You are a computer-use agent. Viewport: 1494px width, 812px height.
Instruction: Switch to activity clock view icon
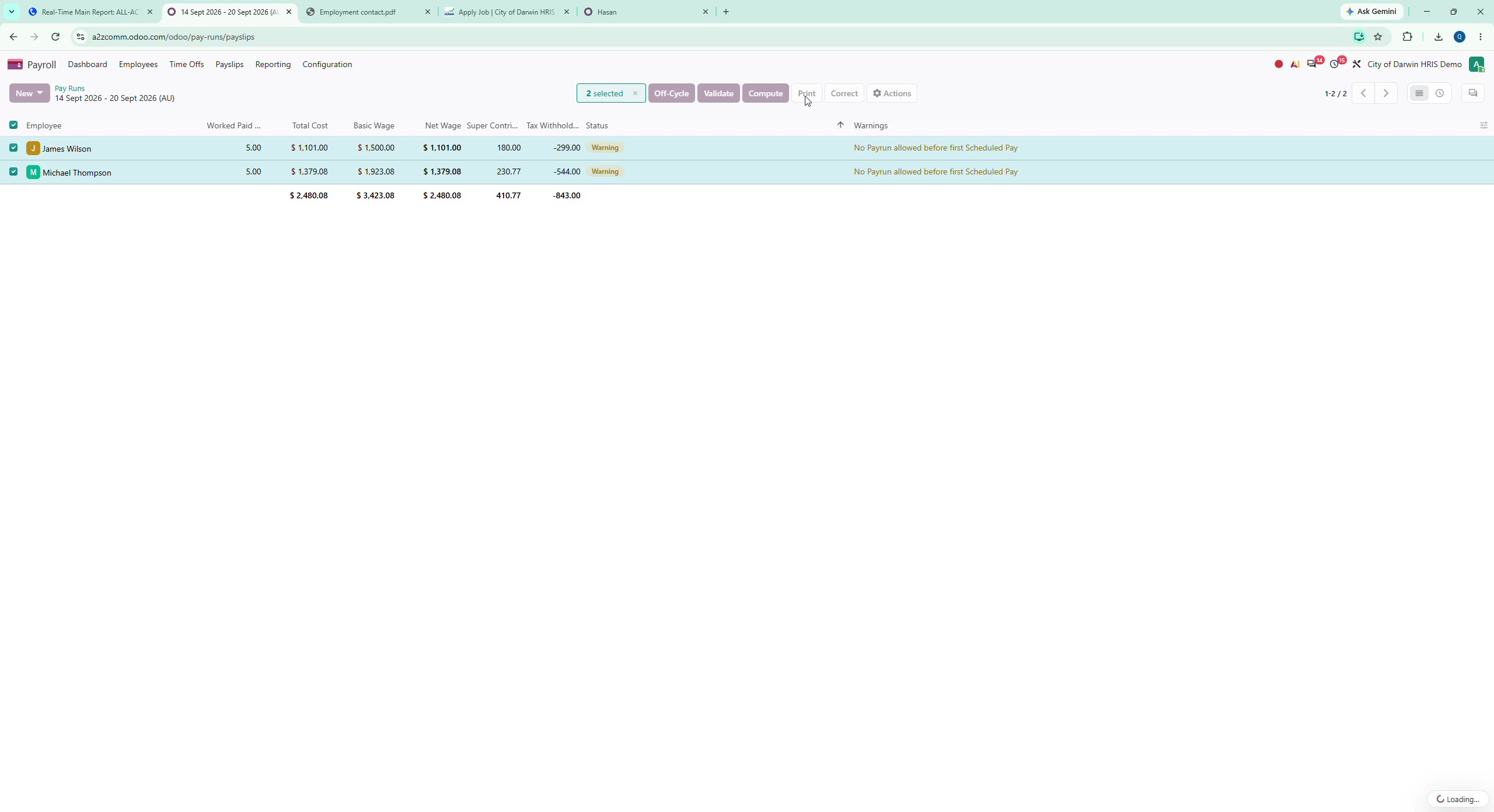coord(1440,93)
